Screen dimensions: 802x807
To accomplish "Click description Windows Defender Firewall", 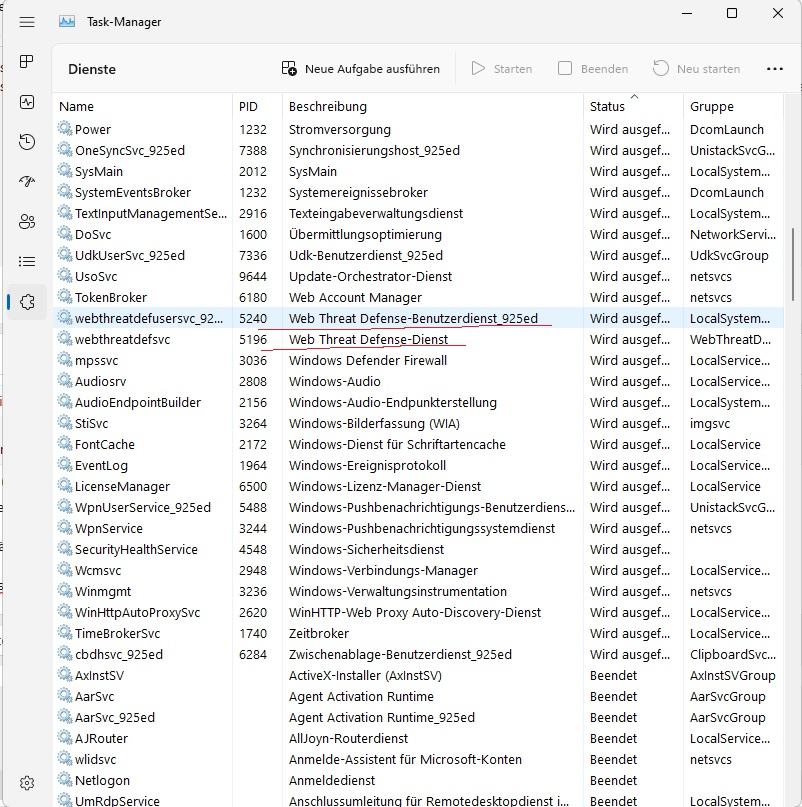I will (x=368, y=361).
